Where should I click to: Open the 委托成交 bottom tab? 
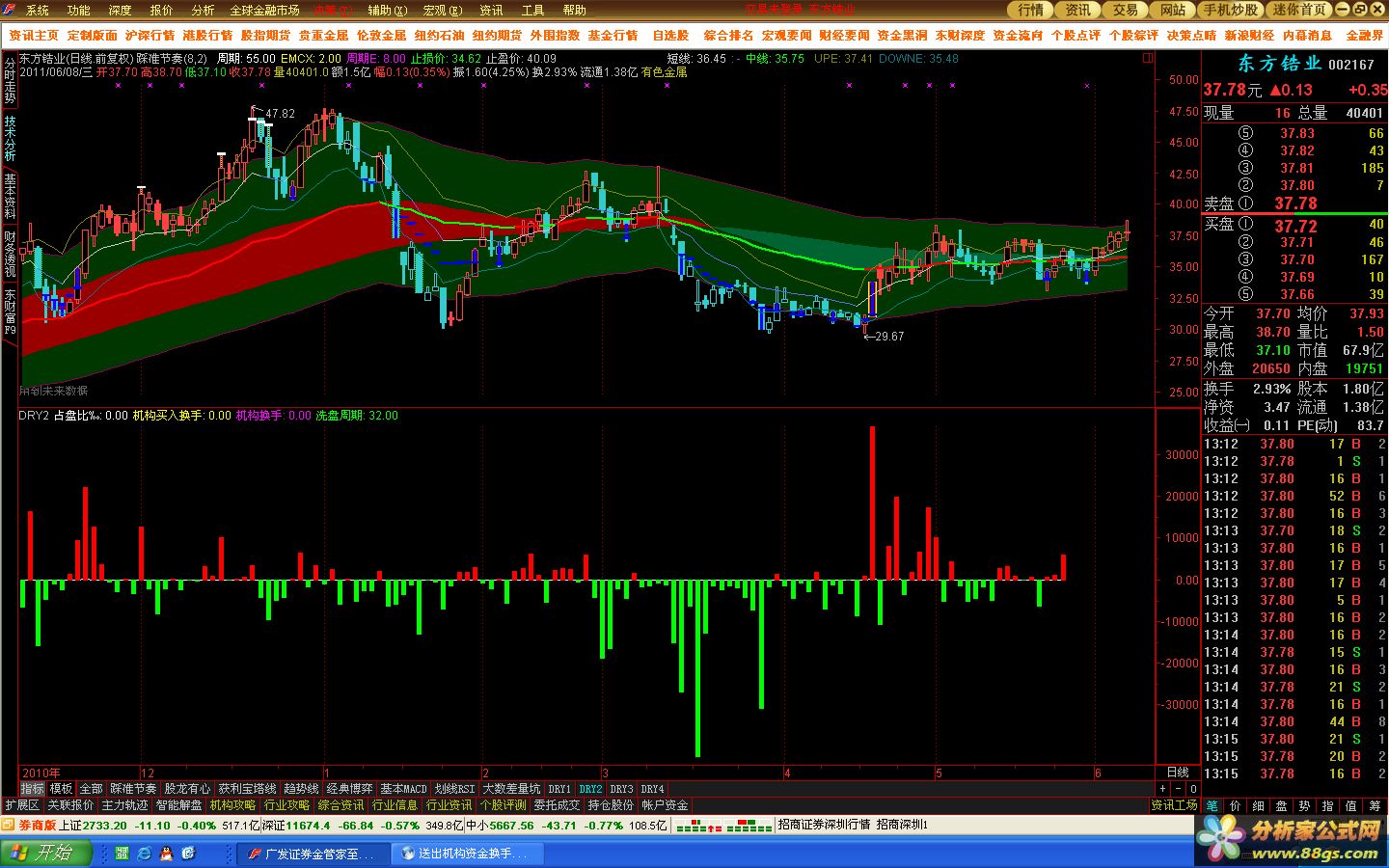click(x=557, y=805)
